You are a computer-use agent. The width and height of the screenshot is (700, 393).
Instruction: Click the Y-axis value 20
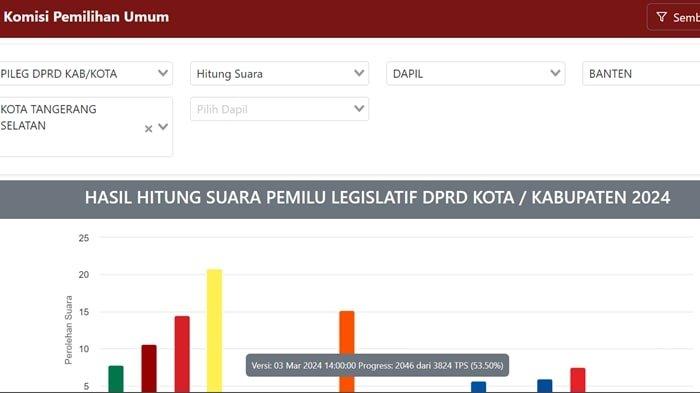point(84,275)
